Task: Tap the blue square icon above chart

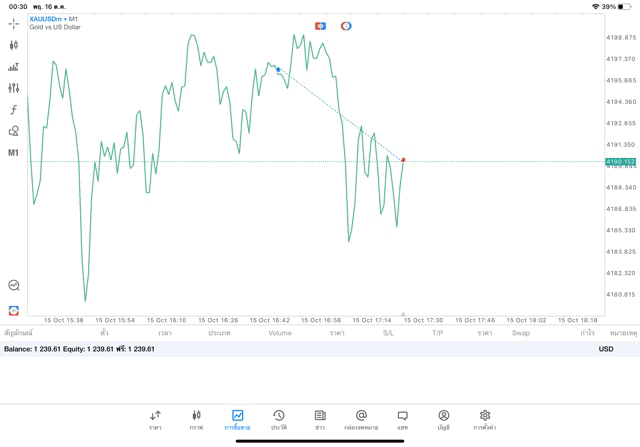Action: click(320, 26)
